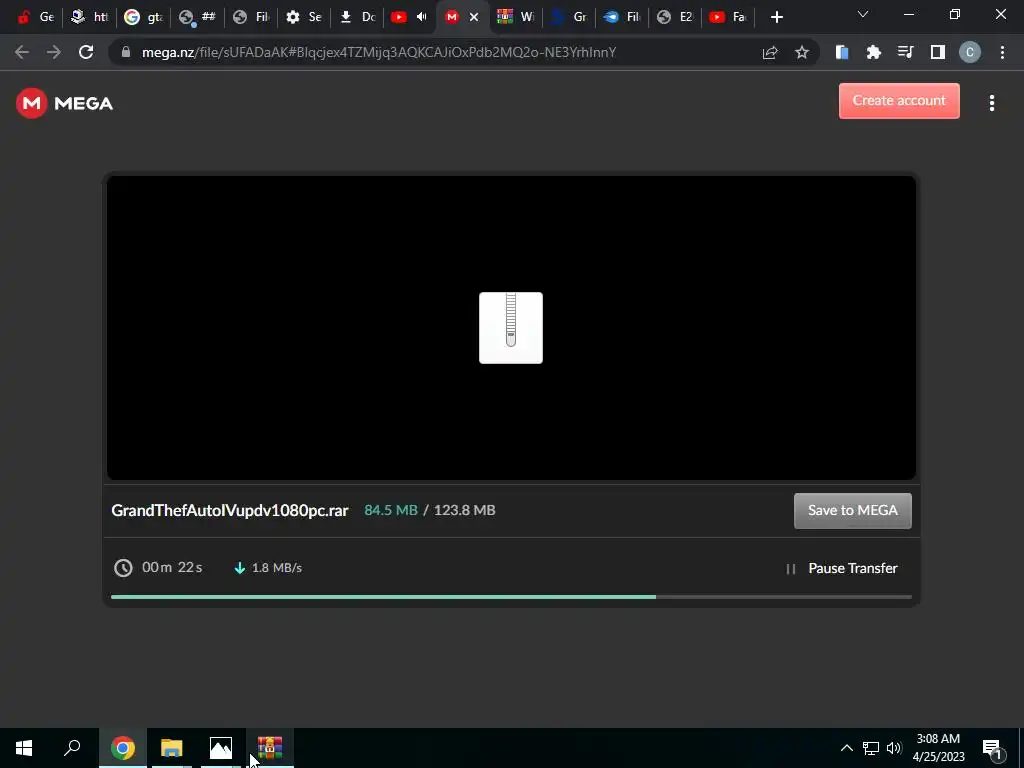This screenshot has width=1024, height=768.
Task: Switch to the E2 tab
Action: 675,17
